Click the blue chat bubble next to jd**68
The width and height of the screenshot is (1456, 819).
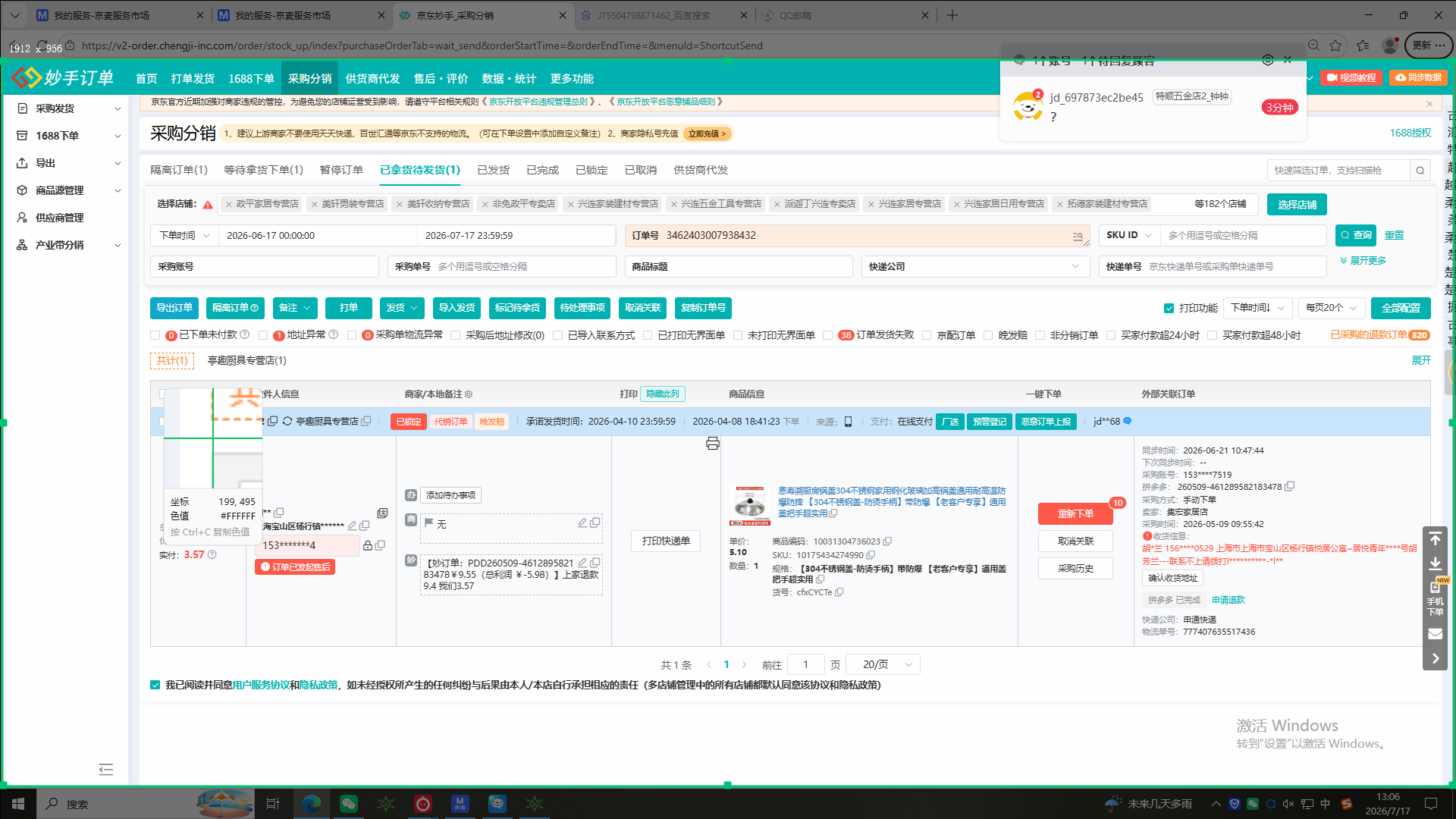tap(1128, 421)
